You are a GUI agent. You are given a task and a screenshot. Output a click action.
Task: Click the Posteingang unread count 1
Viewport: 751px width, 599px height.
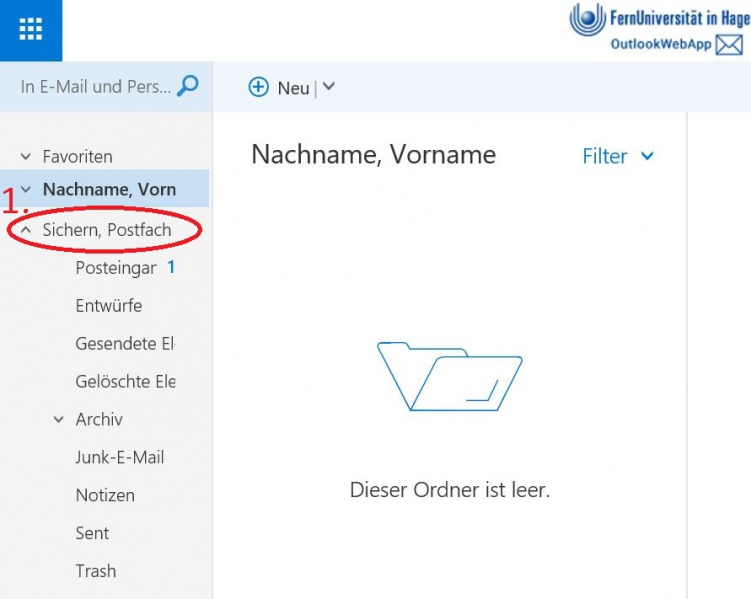(x=171, y=267)
